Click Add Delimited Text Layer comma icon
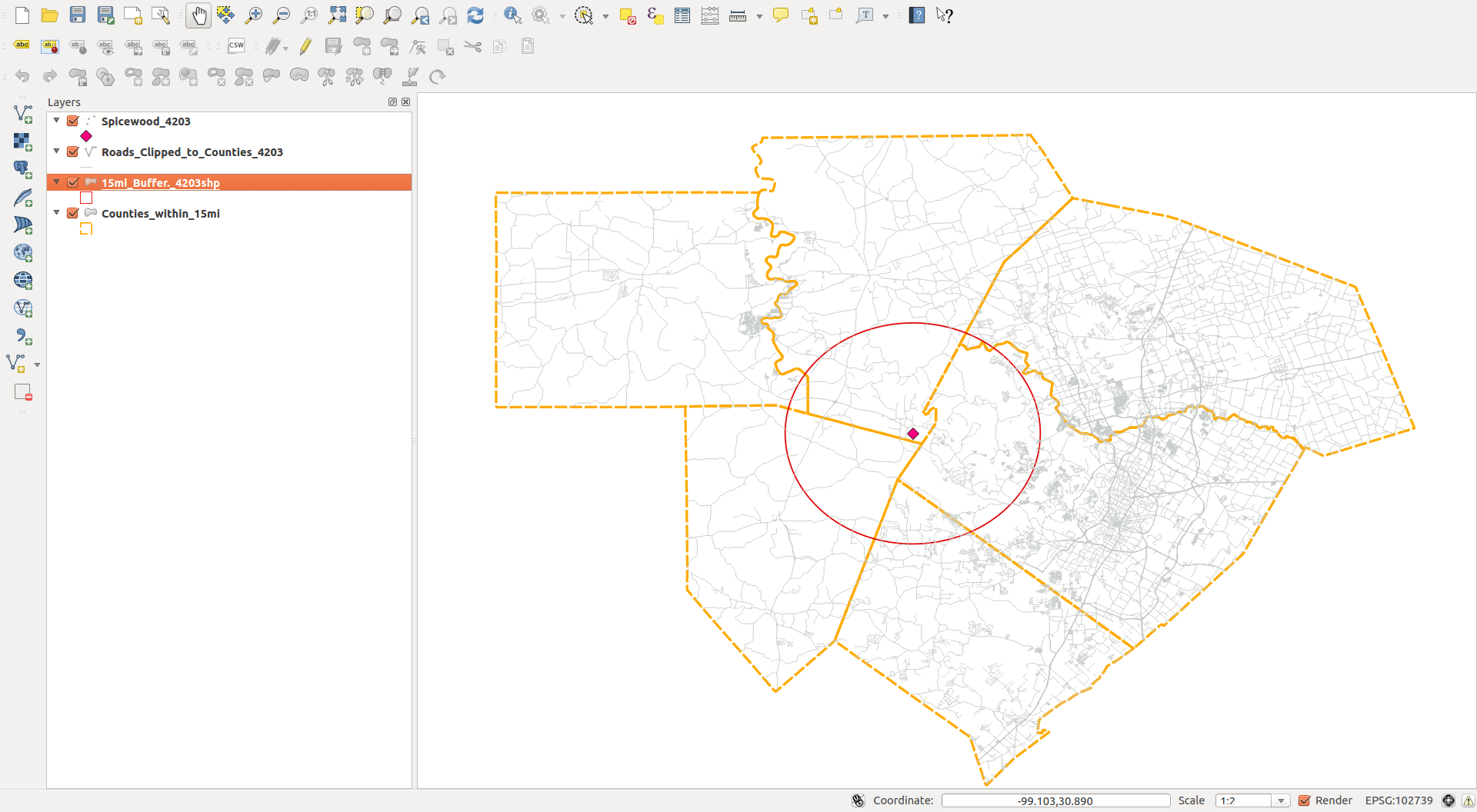This screenshot has width=1477, height=812. click(23, 336)
